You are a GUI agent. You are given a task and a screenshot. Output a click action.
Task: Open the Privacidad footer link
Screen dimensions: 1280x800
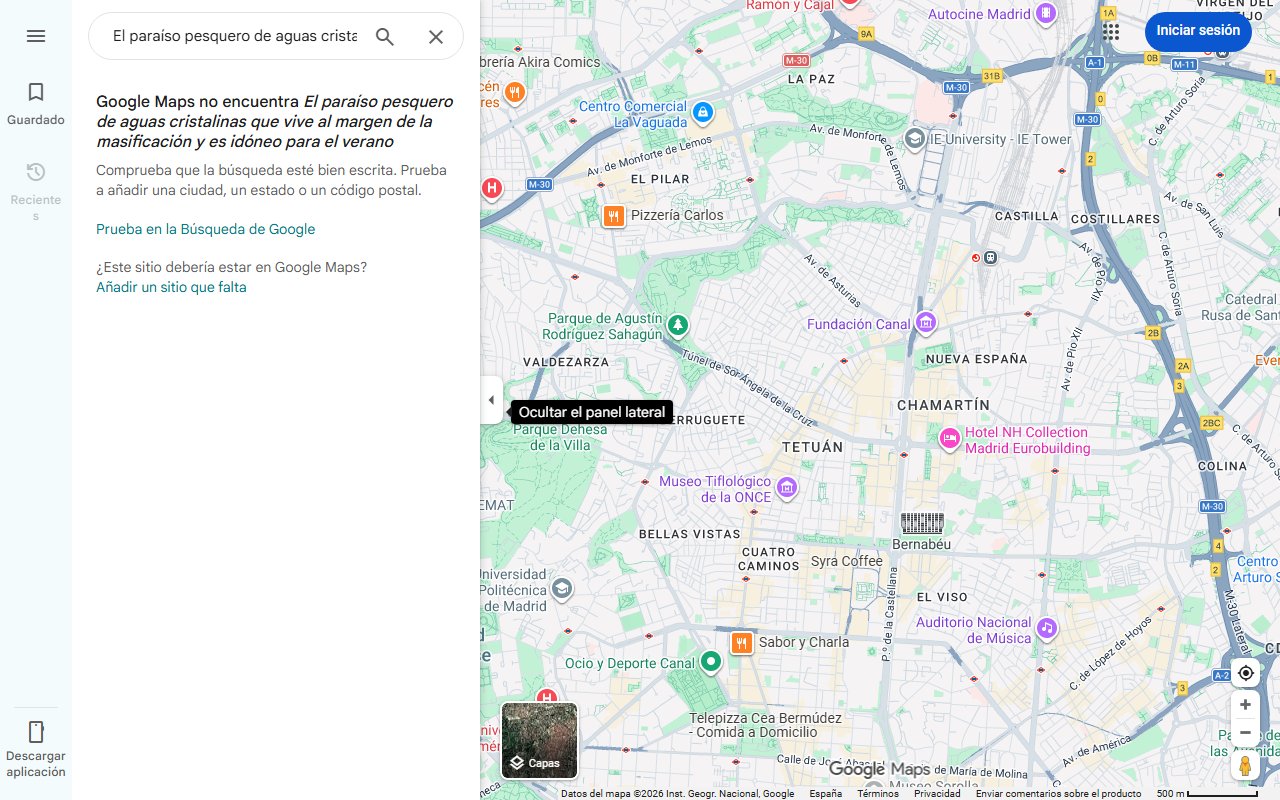click(x=937, y=794)
